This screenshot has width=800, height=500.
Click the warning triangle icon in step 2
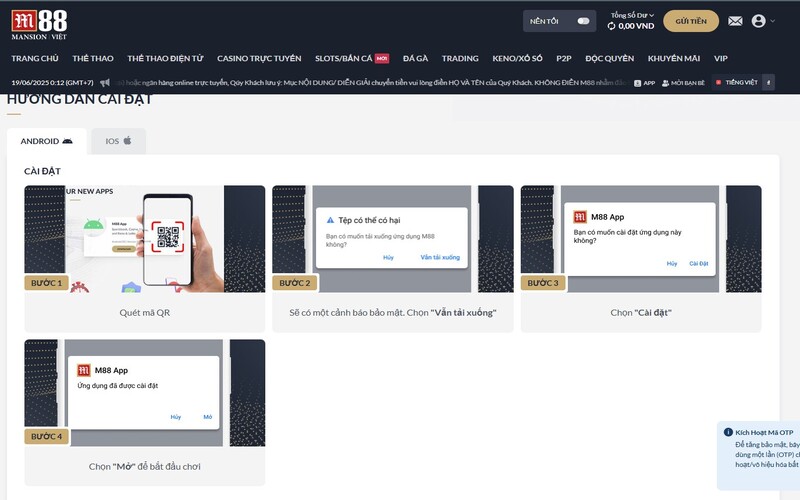(x=330, y=220)
